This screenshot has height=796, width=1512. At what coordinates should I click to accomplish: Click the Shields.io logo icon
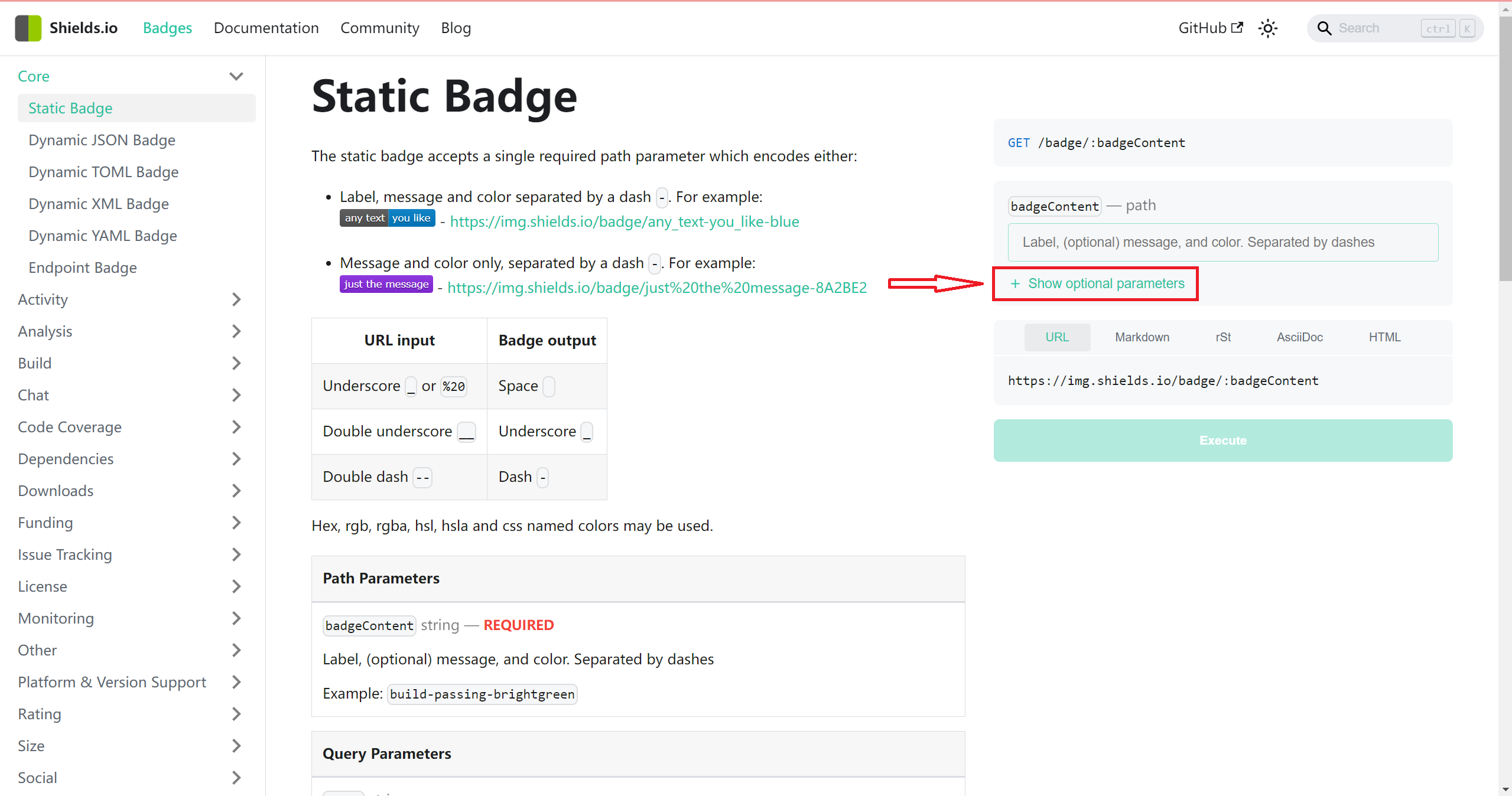pos(28,28)
